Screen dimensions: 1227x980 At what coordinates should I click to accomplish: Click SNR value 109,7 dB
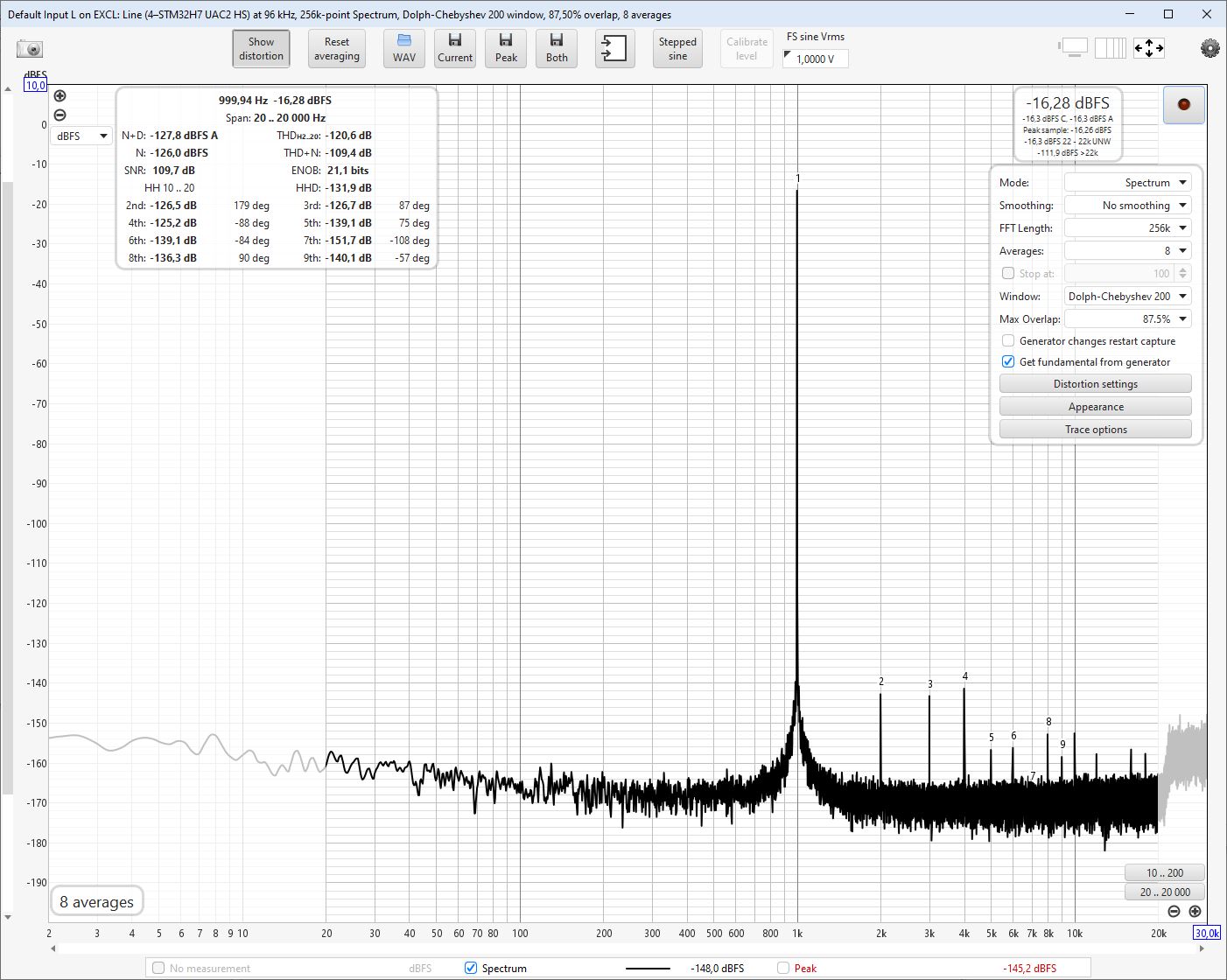tap(173, 171)
